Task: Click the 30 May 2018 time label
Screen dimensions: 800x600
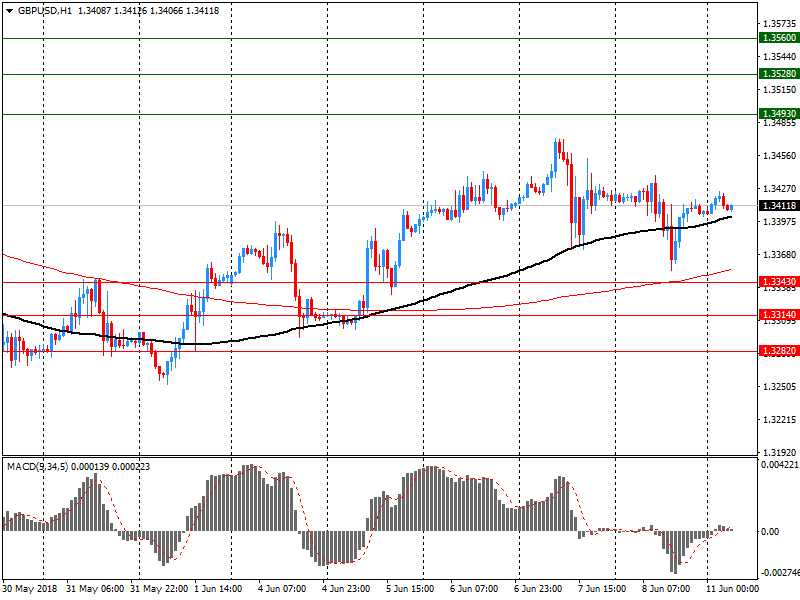Action: tap(30, 589)
